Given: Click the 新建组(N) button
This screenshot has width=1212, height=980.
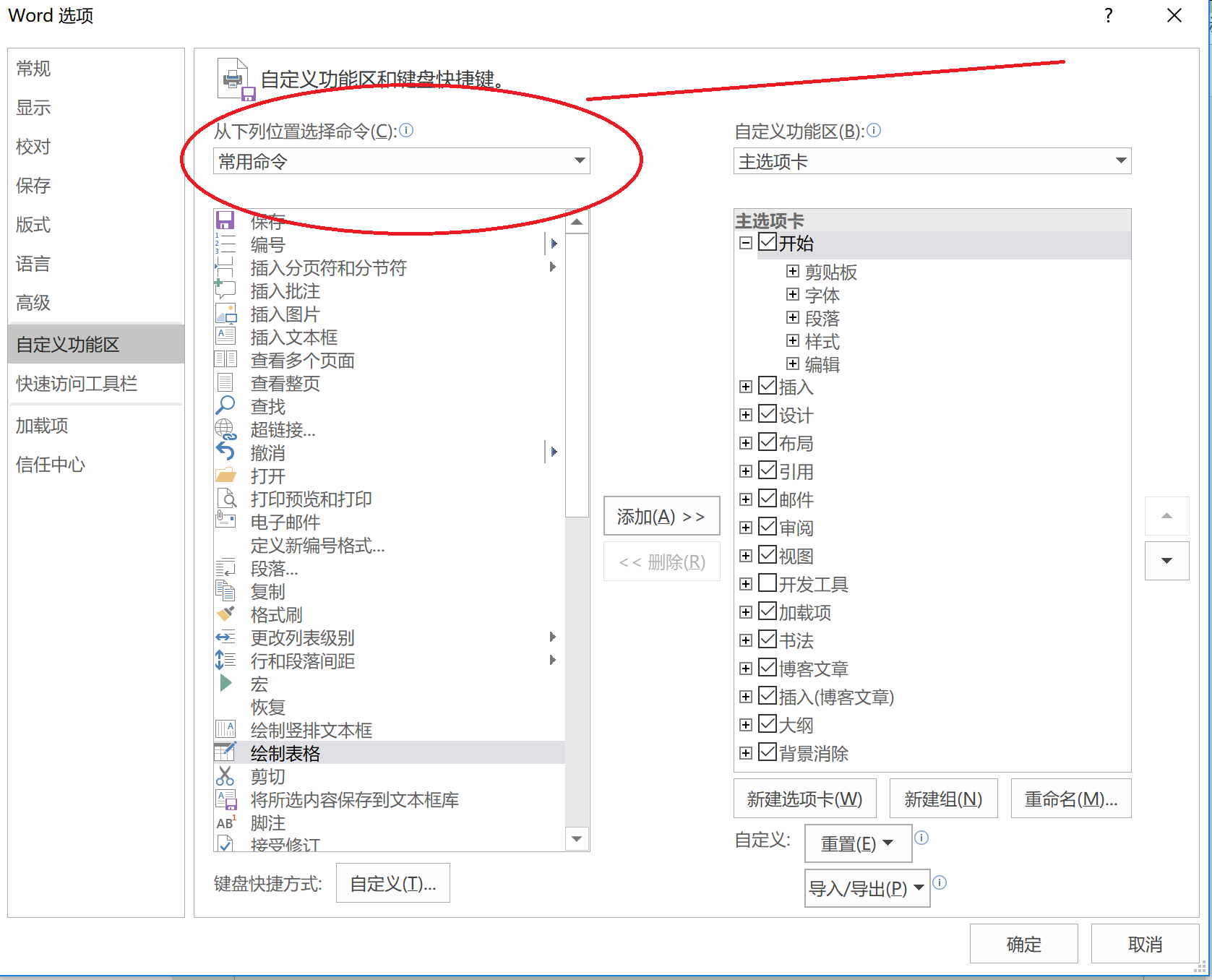Looking at the screenshot, I should point(943,799).
